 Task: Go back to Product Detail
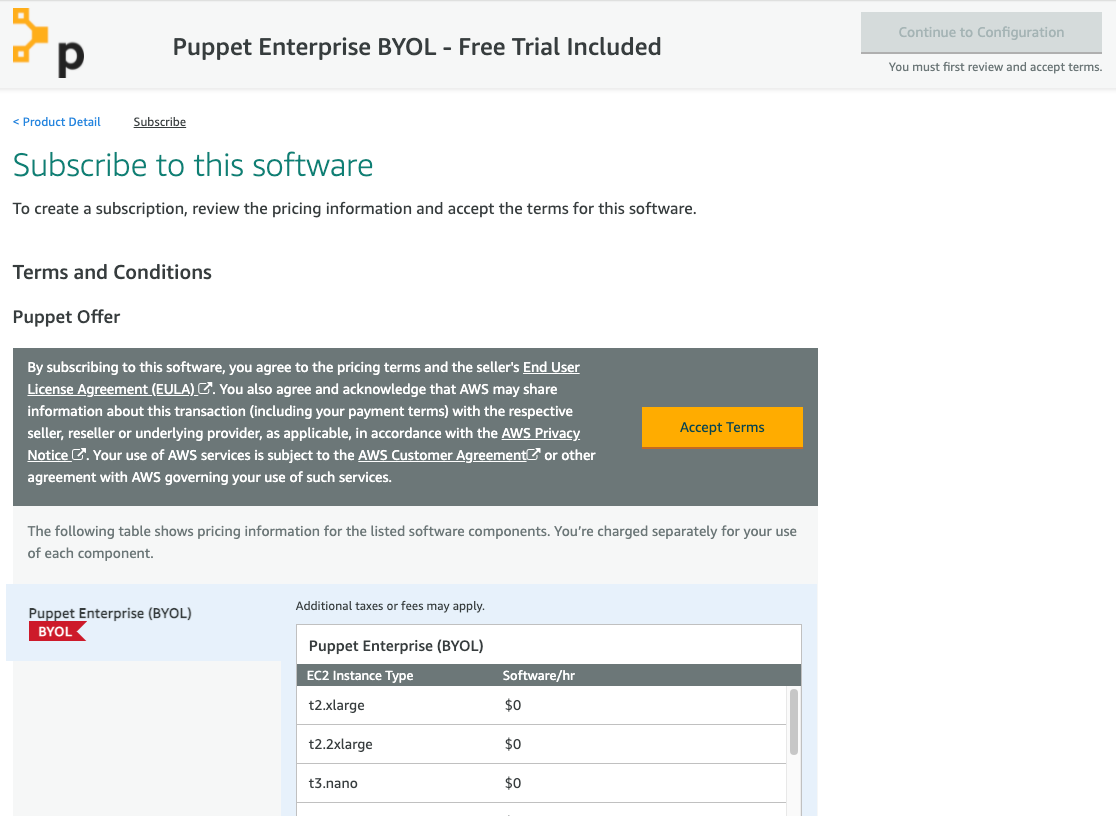click(x=56, y=122)
